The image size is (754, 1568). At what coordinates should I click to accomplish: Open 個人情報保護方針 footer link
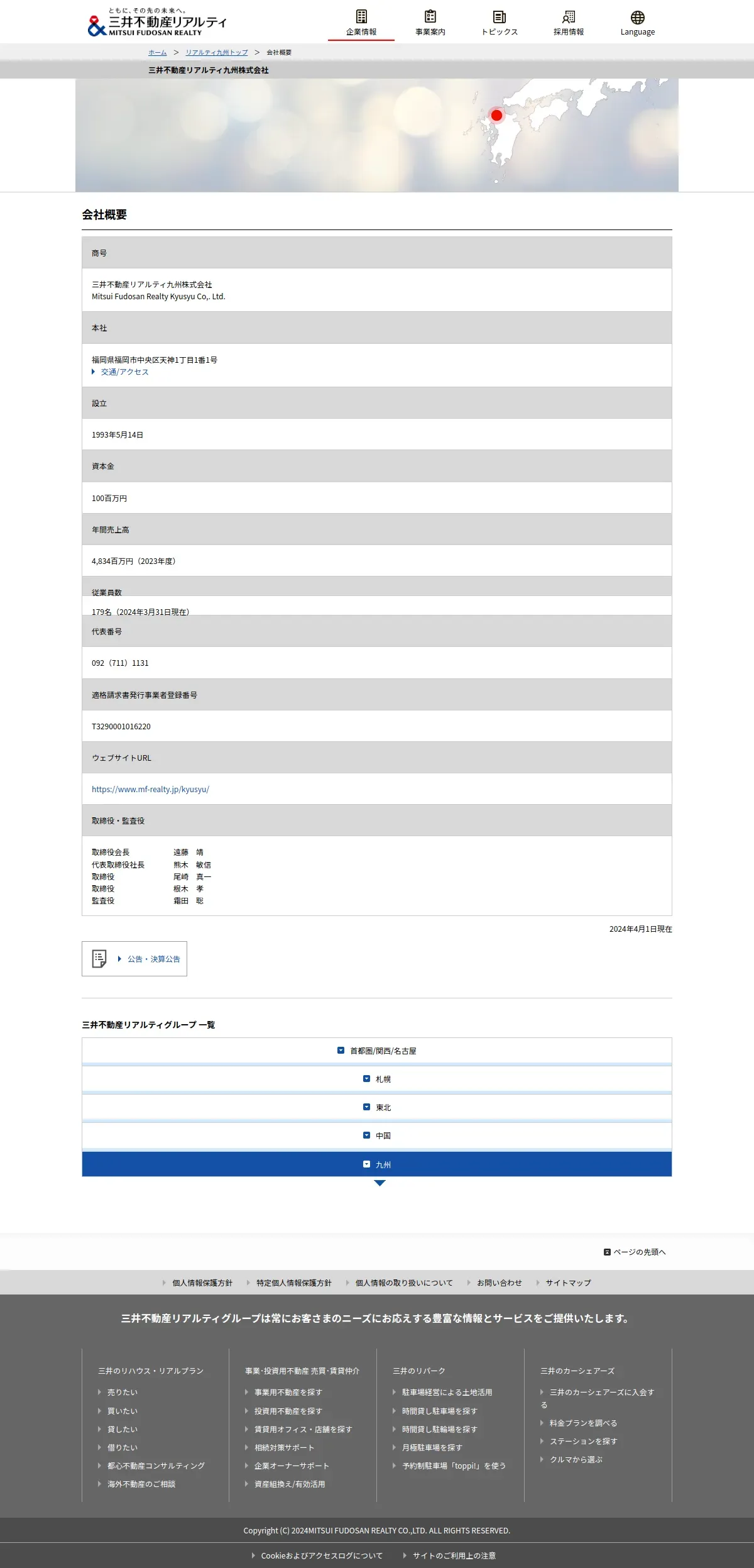(x=202, y=1283)
